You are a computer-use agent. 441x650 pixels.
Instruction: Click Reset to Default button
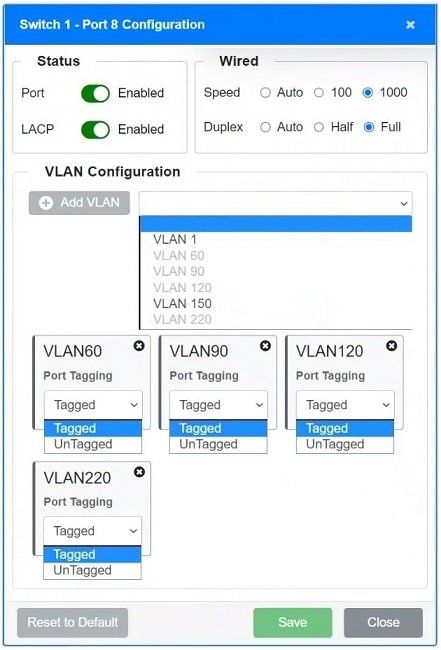pos(73,622)
